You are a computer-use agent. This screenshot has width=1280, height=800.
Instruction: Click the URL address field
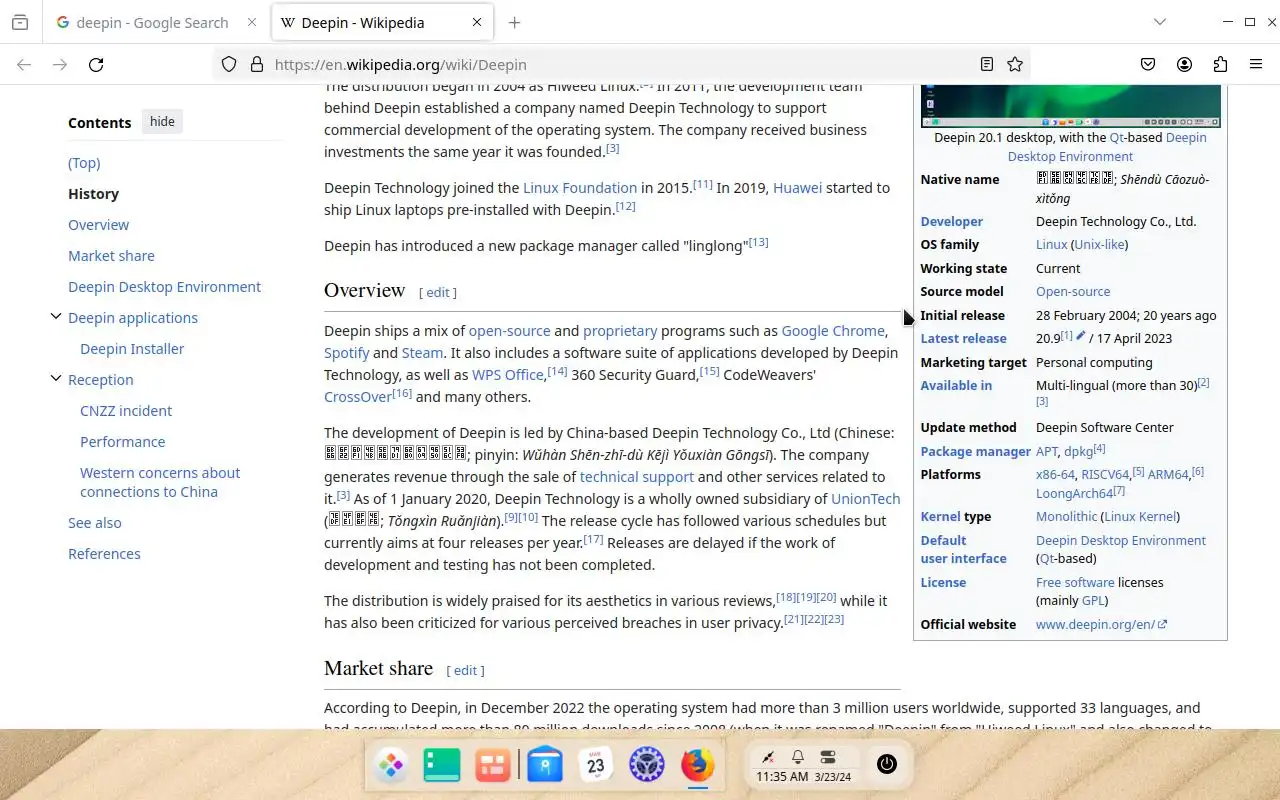tap(620, 64)
